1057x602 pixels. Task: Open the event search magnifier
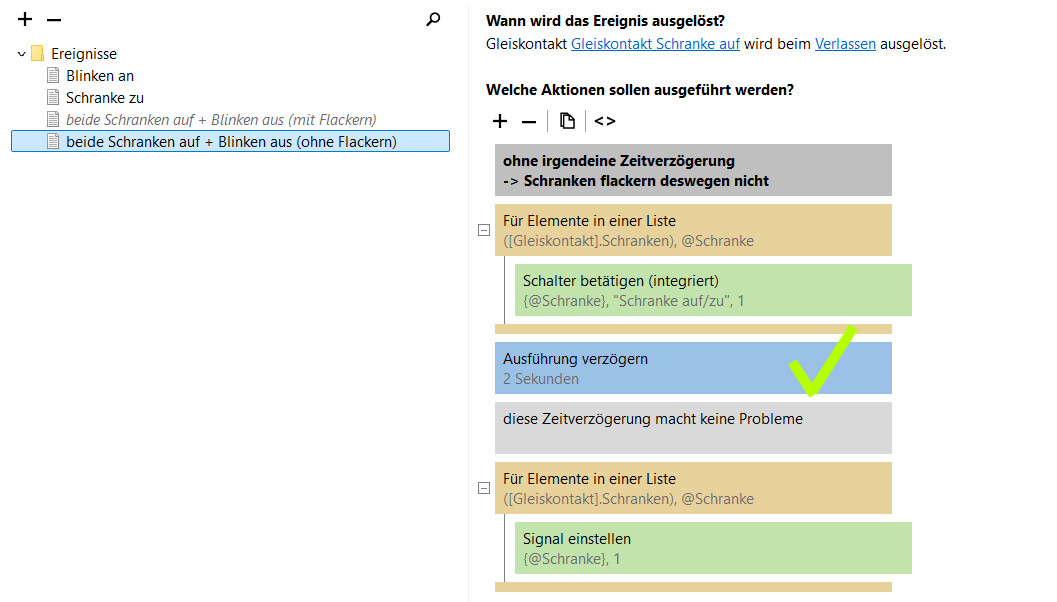point(433,19)
